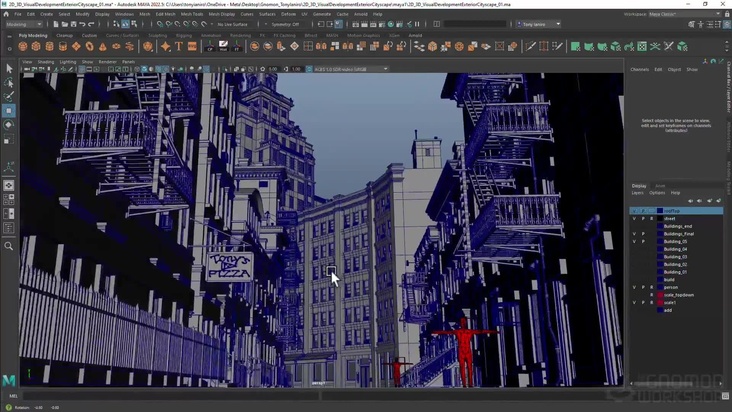
Task: Select the Select tool arrow in the toolbox
Action: [x=9, y=69]
